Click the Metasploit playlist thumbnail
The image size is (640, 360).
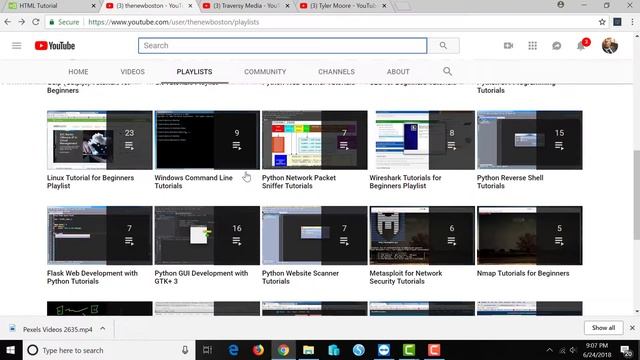(422, 236)
